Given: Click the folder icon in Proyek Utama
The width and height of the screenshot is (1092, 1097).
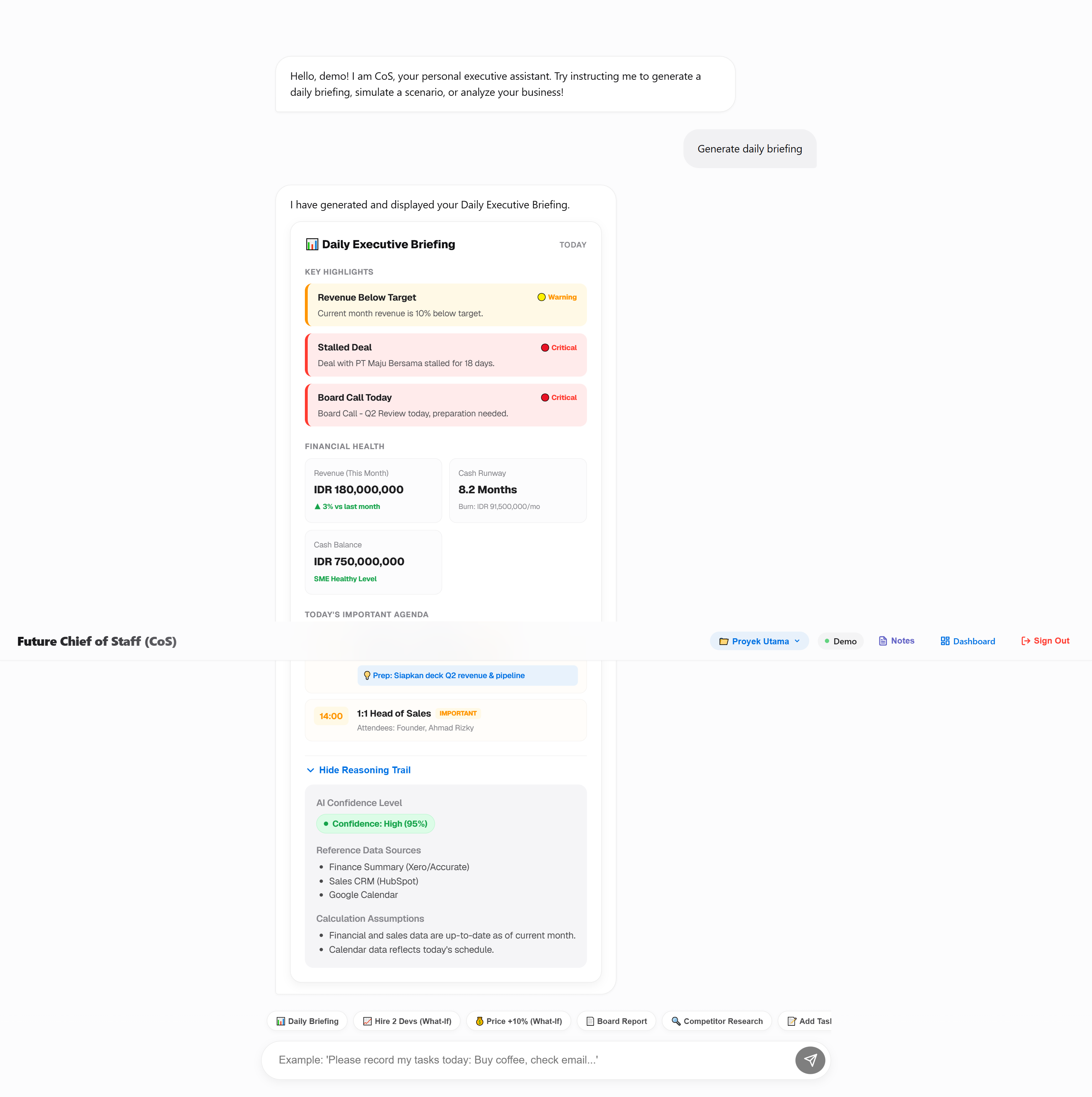Looking at the screenshot, I should pos(723,641).
